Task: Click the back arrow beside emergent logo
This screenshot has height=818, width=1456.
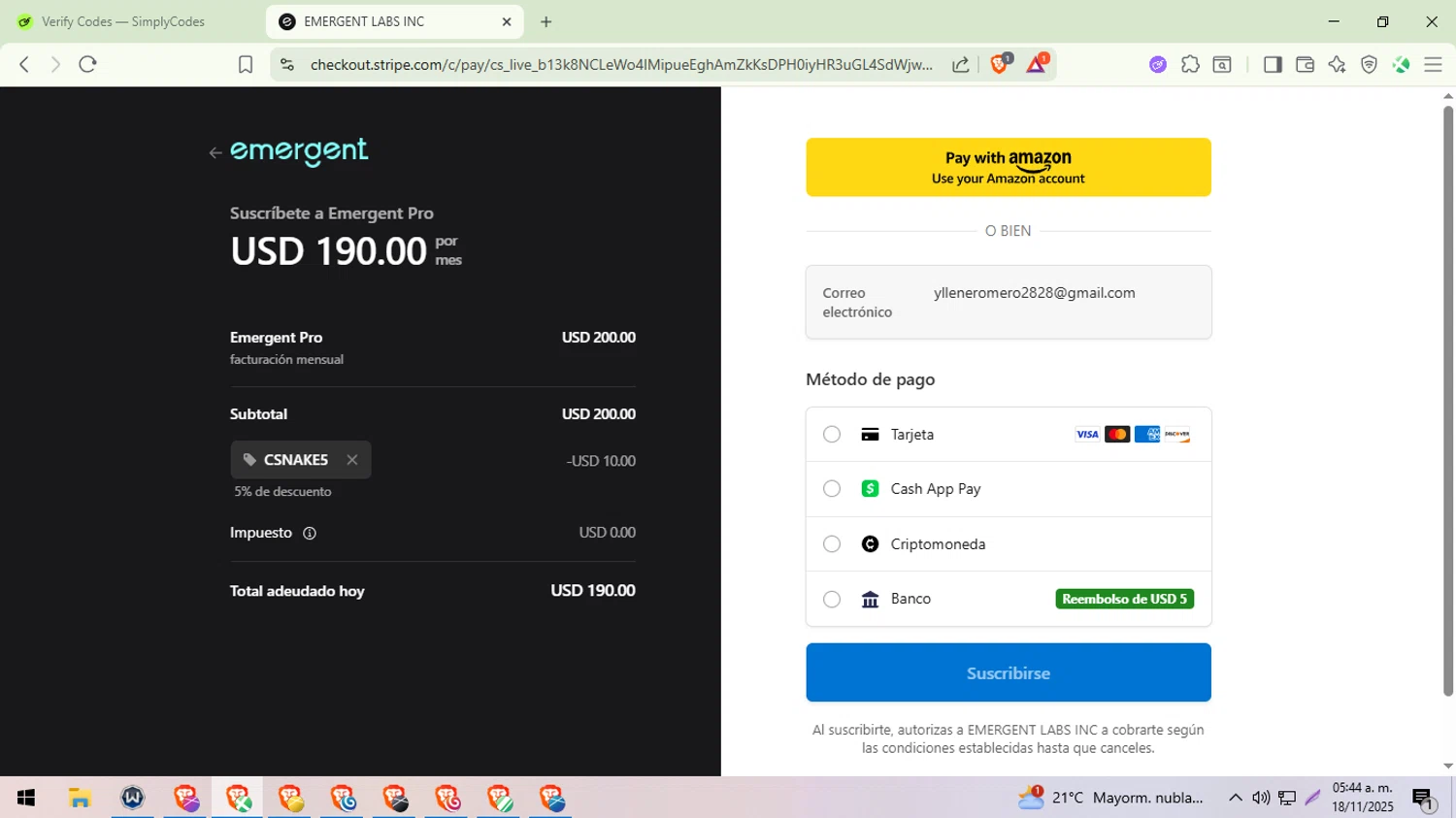Action: click(215, 152)
